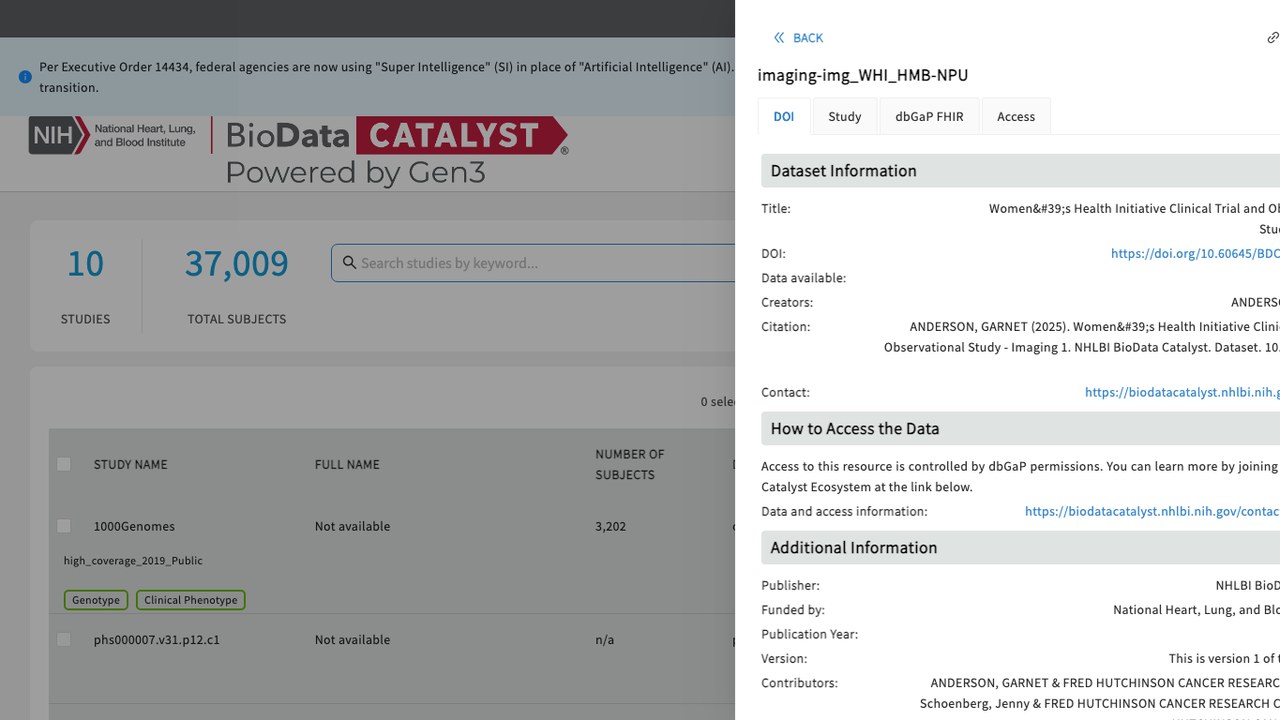Click the Additional Information section header
1280x720 pixels.
tap(1020, 548)
